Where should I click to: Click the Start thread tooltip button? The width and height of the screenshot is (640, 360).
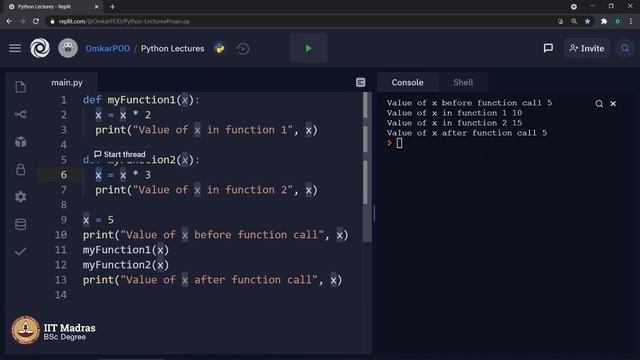[120, 154]
